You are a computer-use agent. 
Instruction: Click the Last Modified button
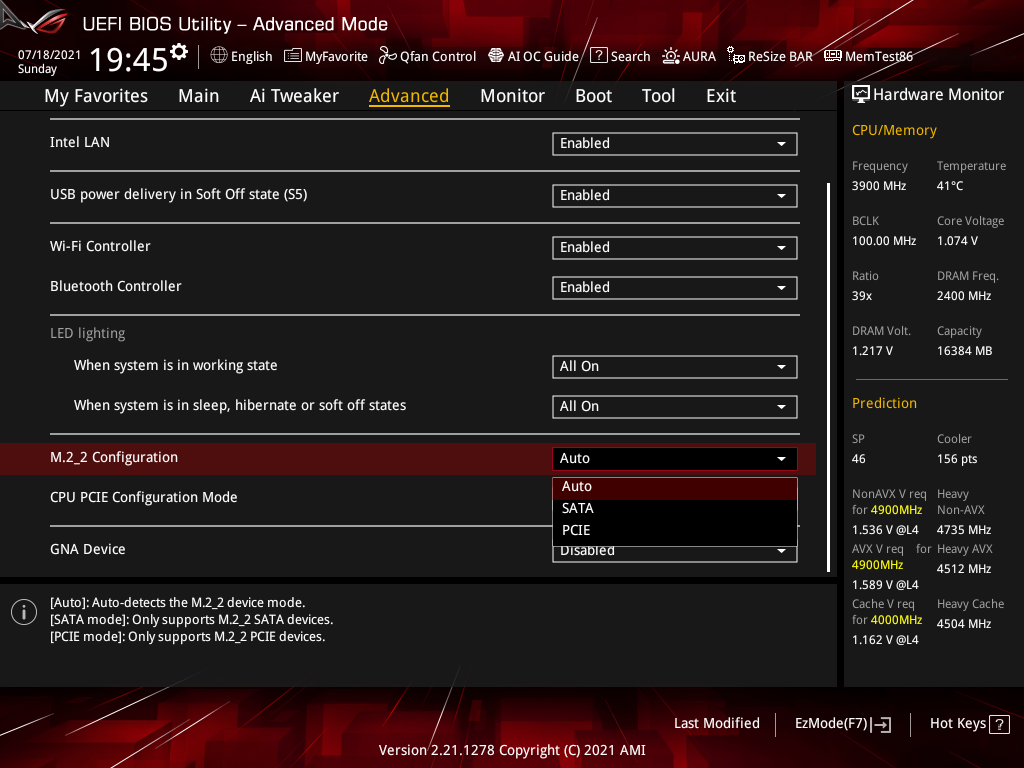[716, 723]
